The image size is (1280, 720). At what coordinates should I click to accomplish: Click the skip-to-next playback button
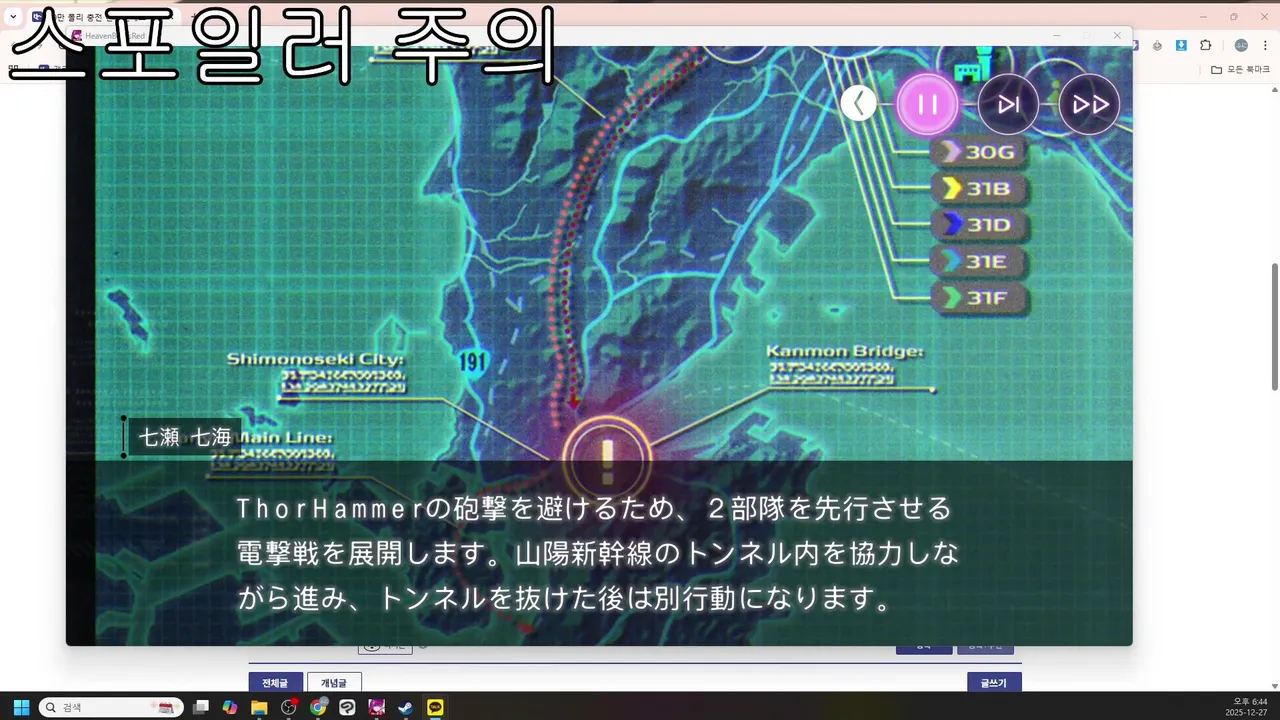pos(1008,104)
